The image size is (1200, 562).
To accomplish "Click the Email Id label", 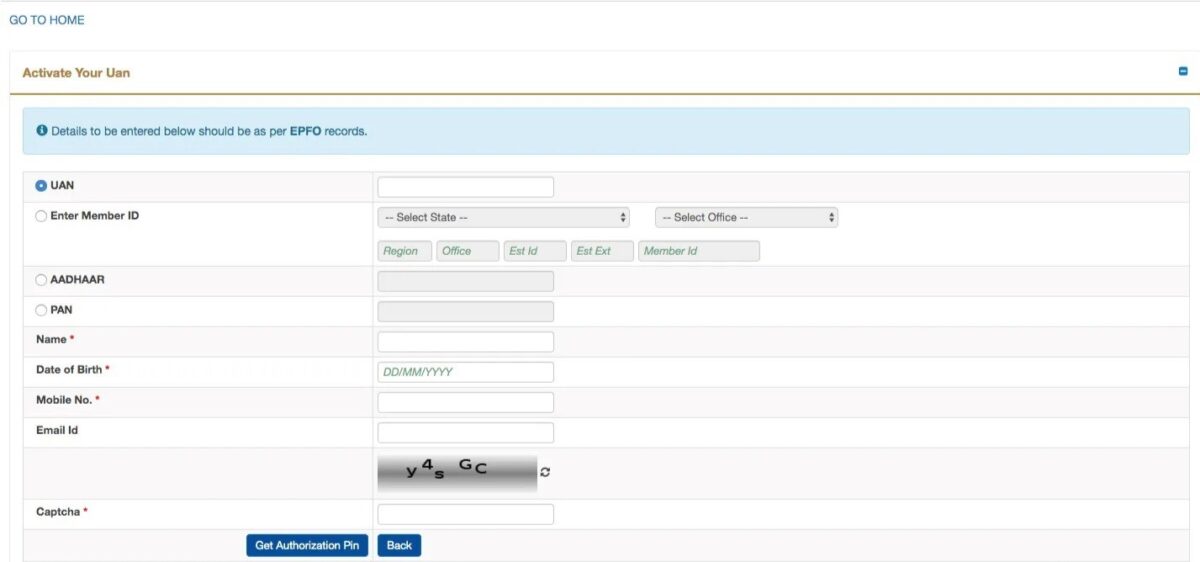I will point(57,430).
